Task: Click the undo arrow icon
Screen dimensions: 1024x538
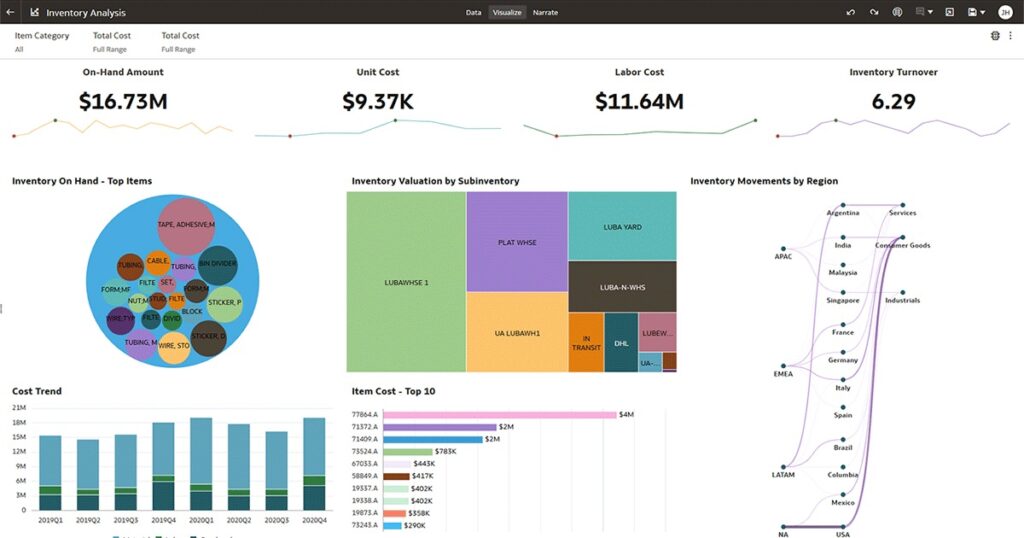Action: pyautogui.click(x=851, y=12)
